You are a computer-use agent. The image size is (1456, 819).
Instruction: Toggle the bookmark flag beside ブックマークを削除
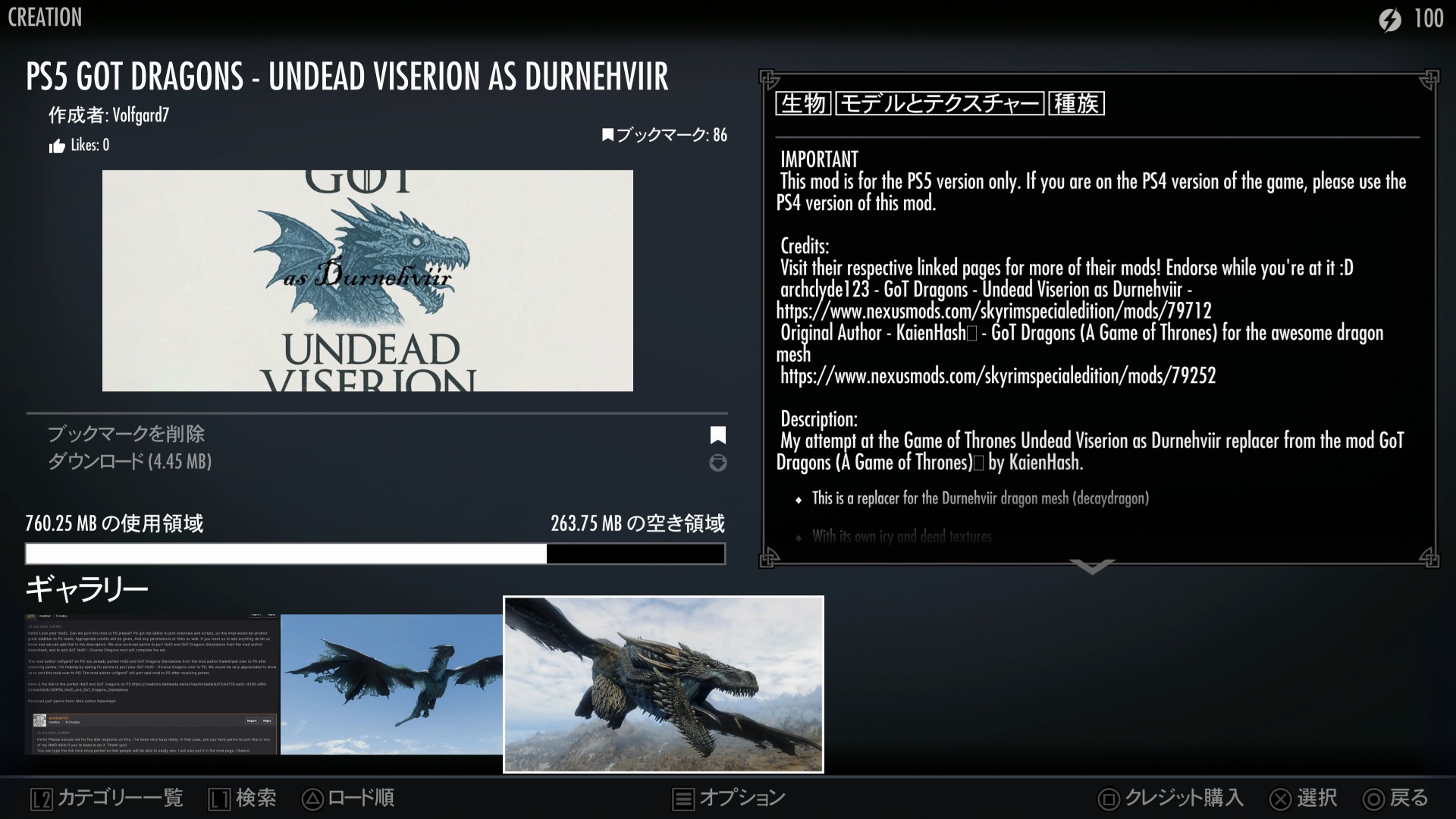point(717,435)
